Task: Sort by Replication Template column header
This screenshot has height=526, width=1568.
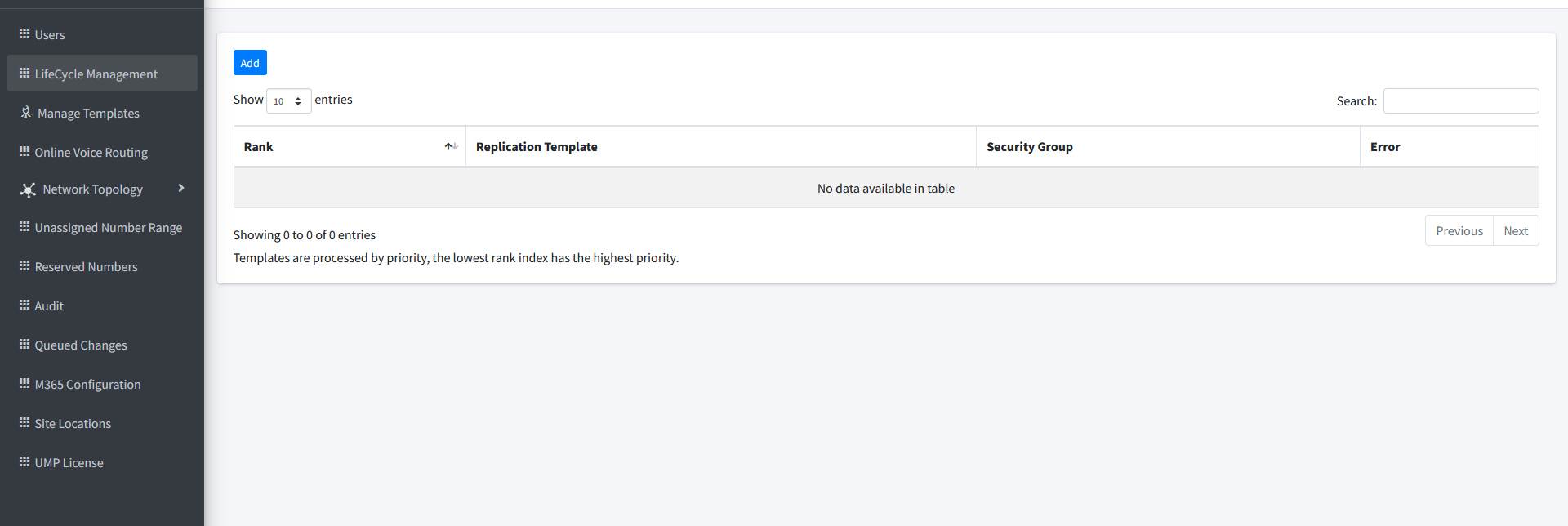Action: pos(537,147)
